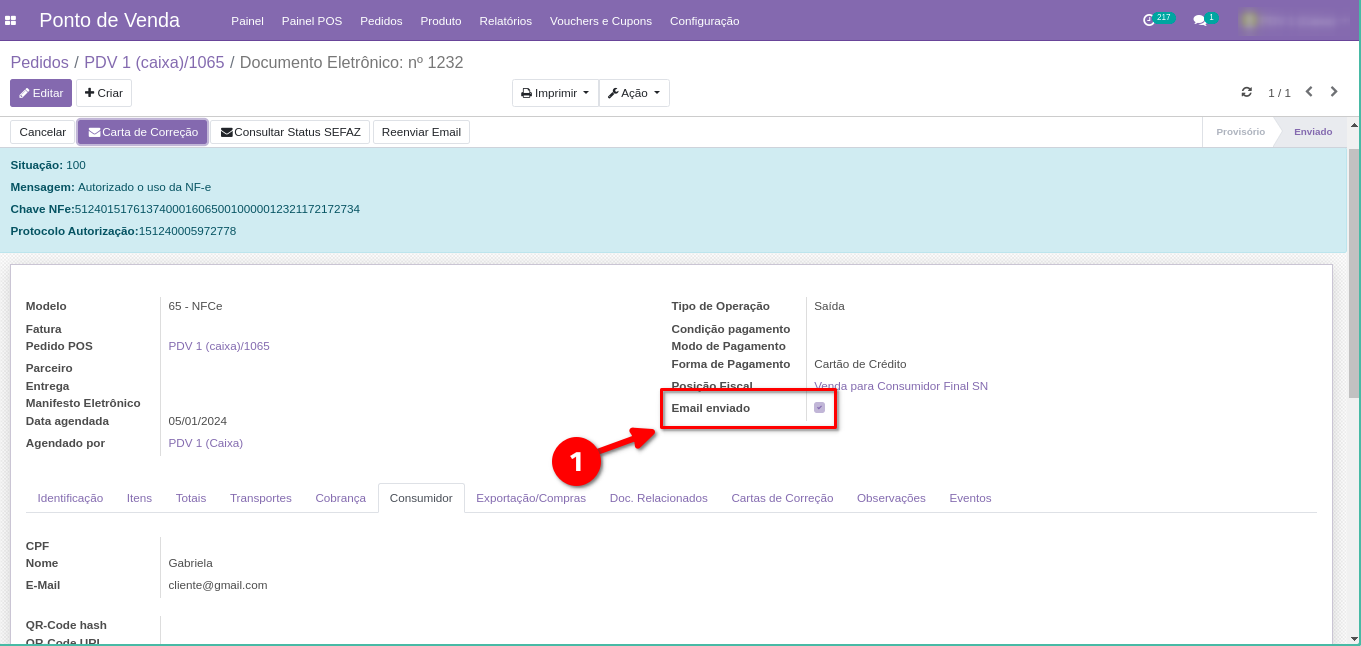Expand the Imprimir dropdown
This screenshot has height=646, width=1361.
[555, 93]
